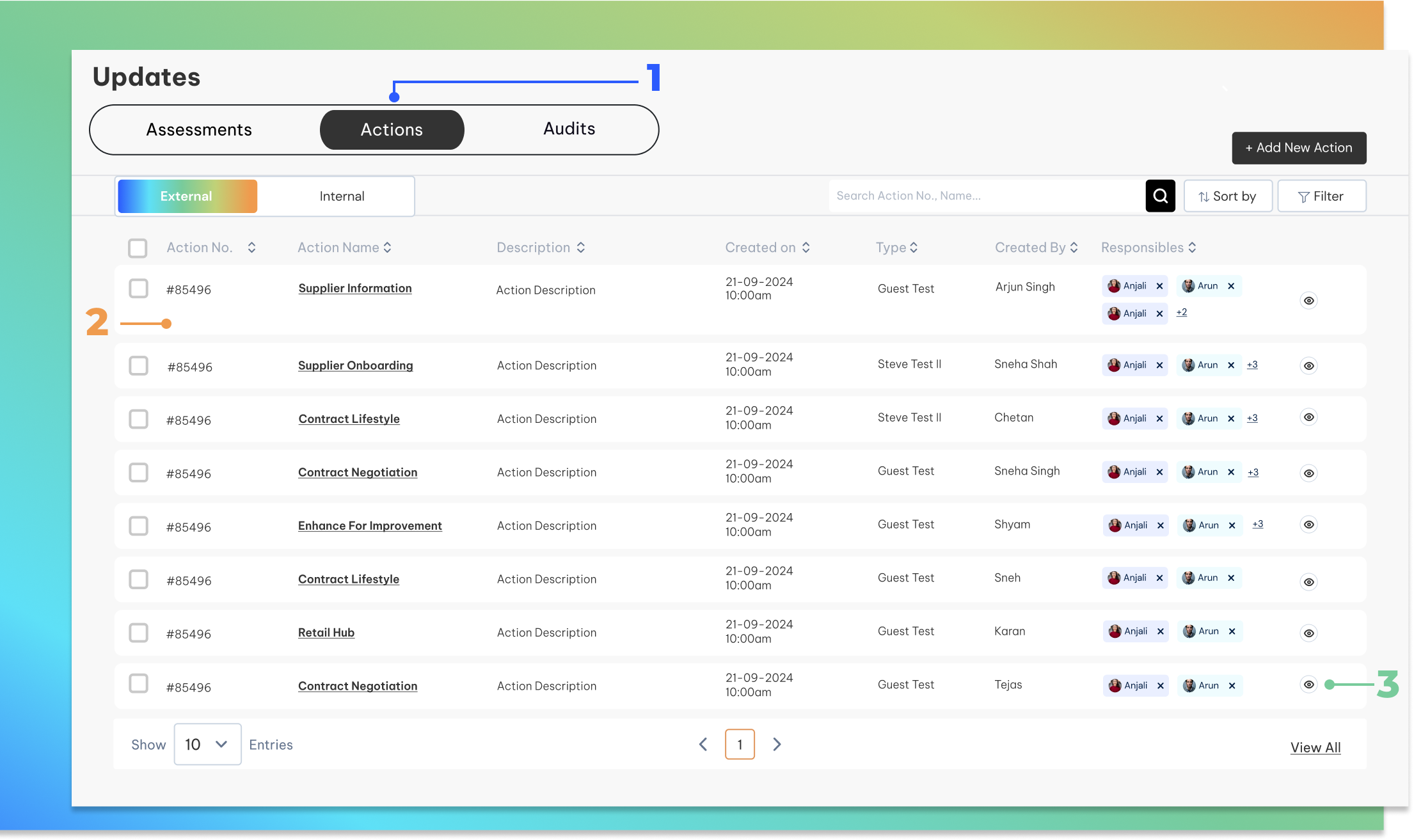Click Add New Action button
The width and height of the screenshot is (1414, 840).
coord(1298,148)
